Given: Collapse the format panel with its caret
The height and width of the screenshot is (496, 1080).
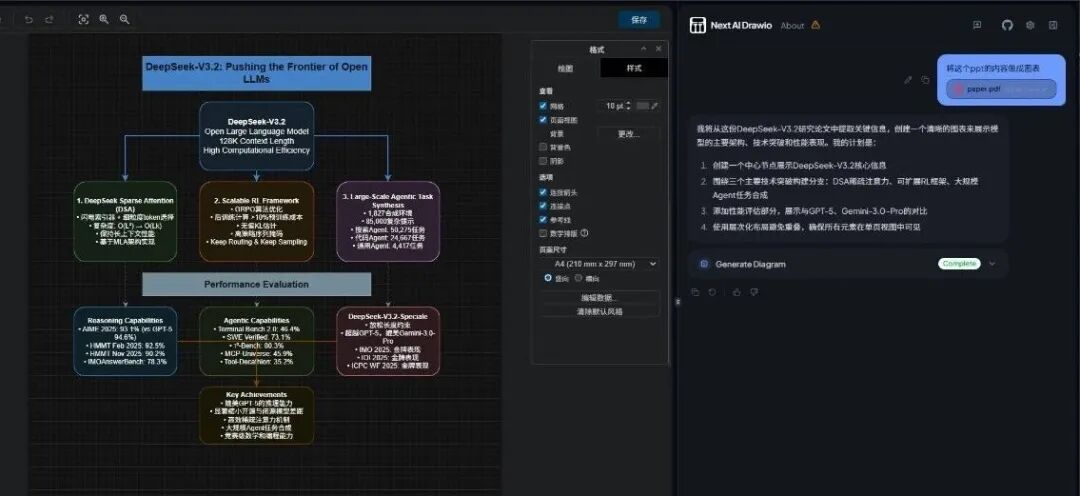Looking at the screenshot, I should pyautogui.click(x=644, y=49).
